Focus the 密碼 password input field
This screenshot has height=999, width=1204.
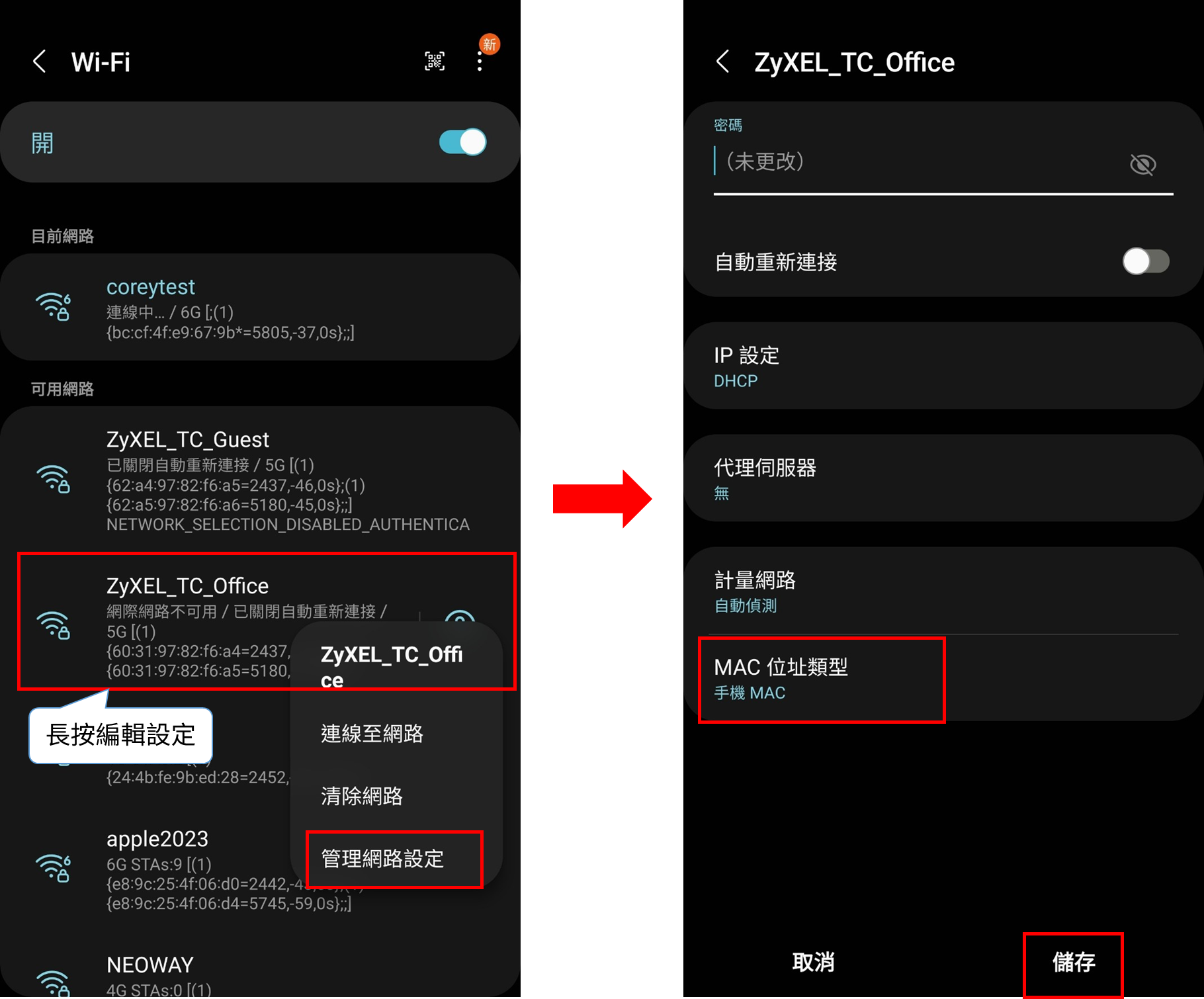(x=920, y=162)
